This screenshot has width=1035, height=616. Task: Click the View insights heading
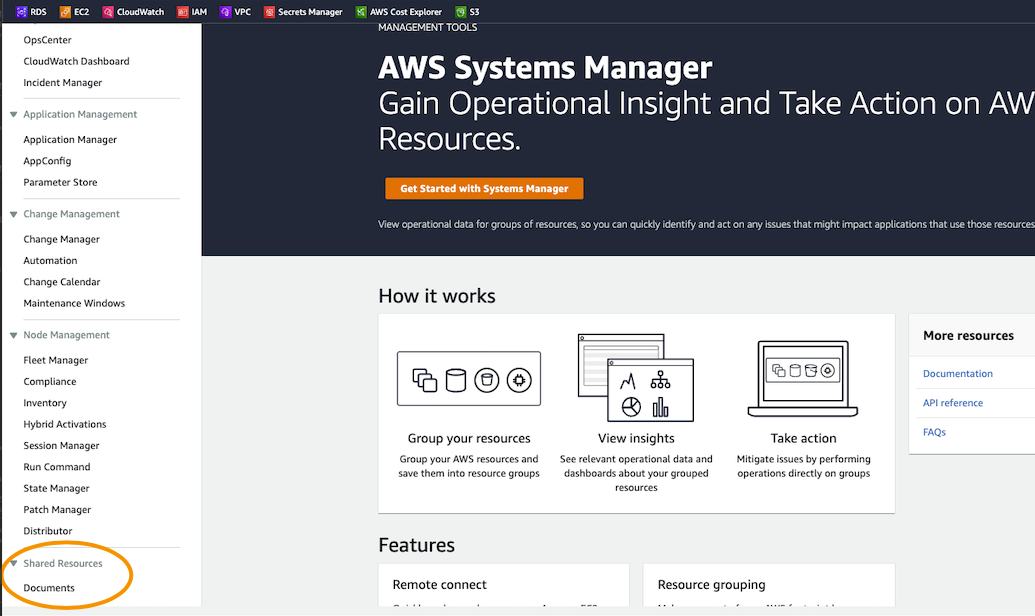pos(636,438)
